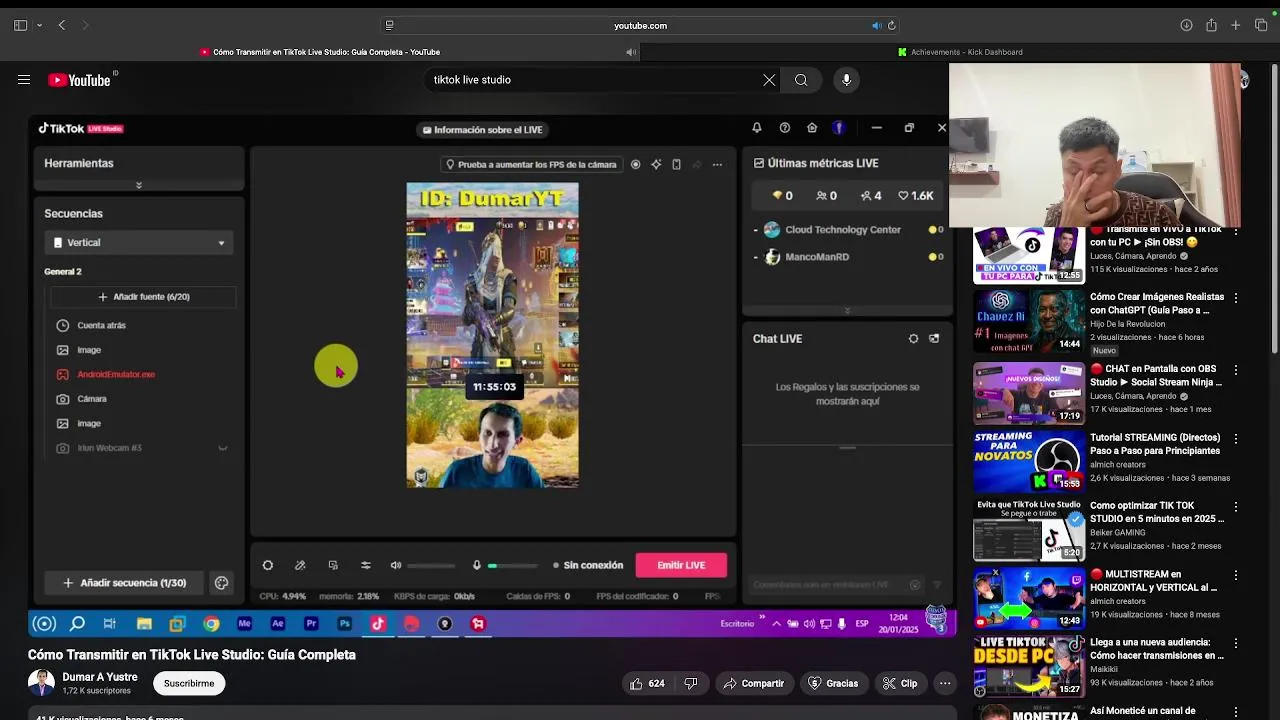The width and height of the screenshot is (1280, 720).
Task: Click the Windows taskbar search icon
Action: pos(77,623)
